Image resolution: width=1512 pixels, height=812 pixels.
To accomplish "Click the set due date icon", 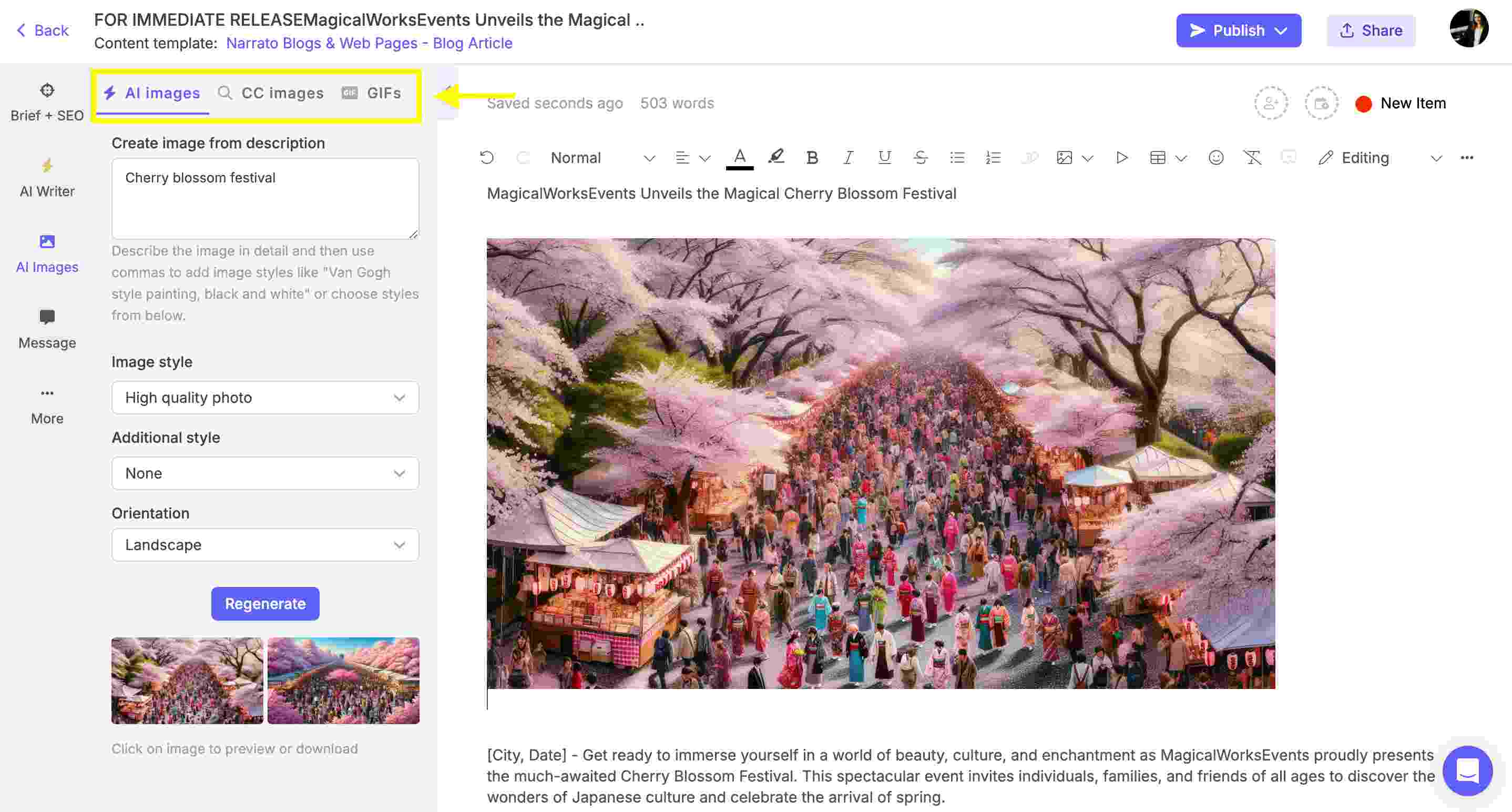I will [x=1321, y=103].
